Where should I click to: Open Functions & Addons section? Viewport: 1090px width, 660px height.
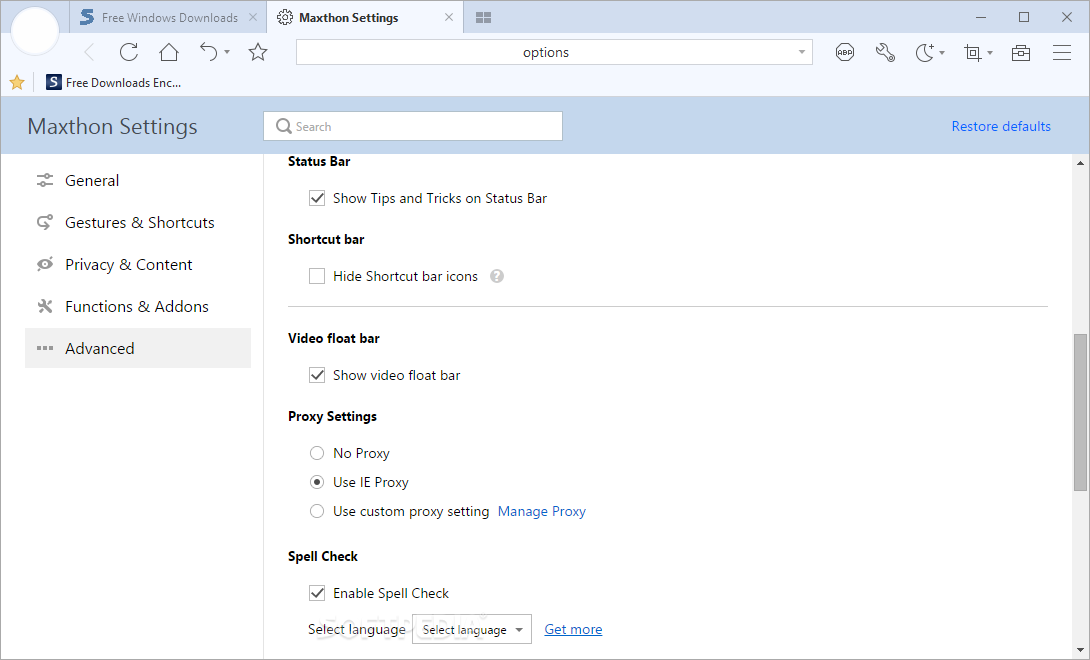click(138, 307)
